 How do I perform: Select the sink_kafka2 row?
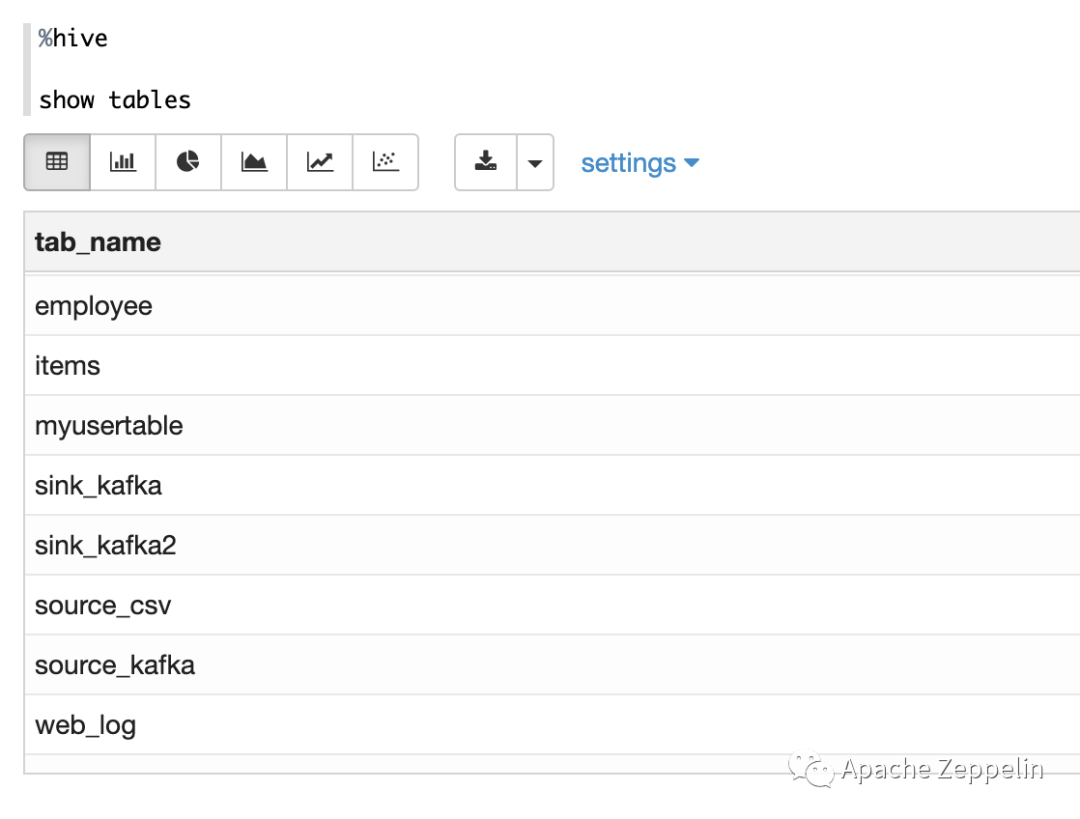pos(552,546)
